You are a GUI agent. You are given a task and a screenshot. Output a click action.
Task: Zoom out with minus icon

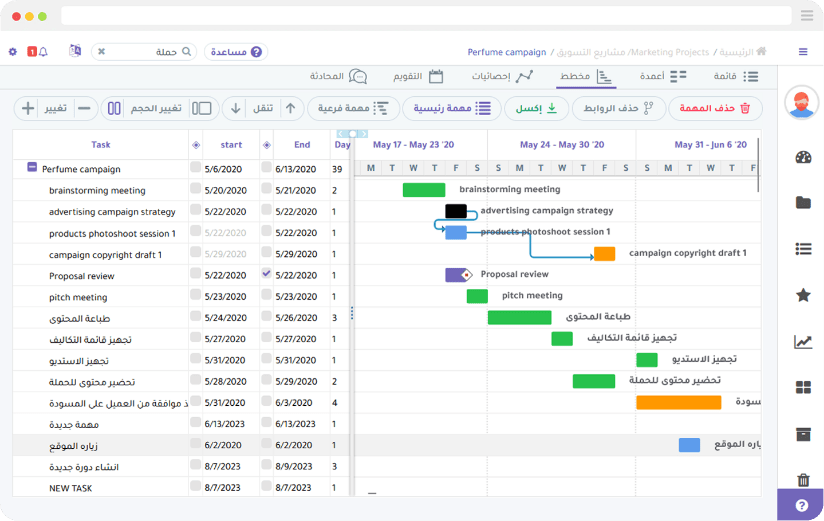tap(84, 108)
